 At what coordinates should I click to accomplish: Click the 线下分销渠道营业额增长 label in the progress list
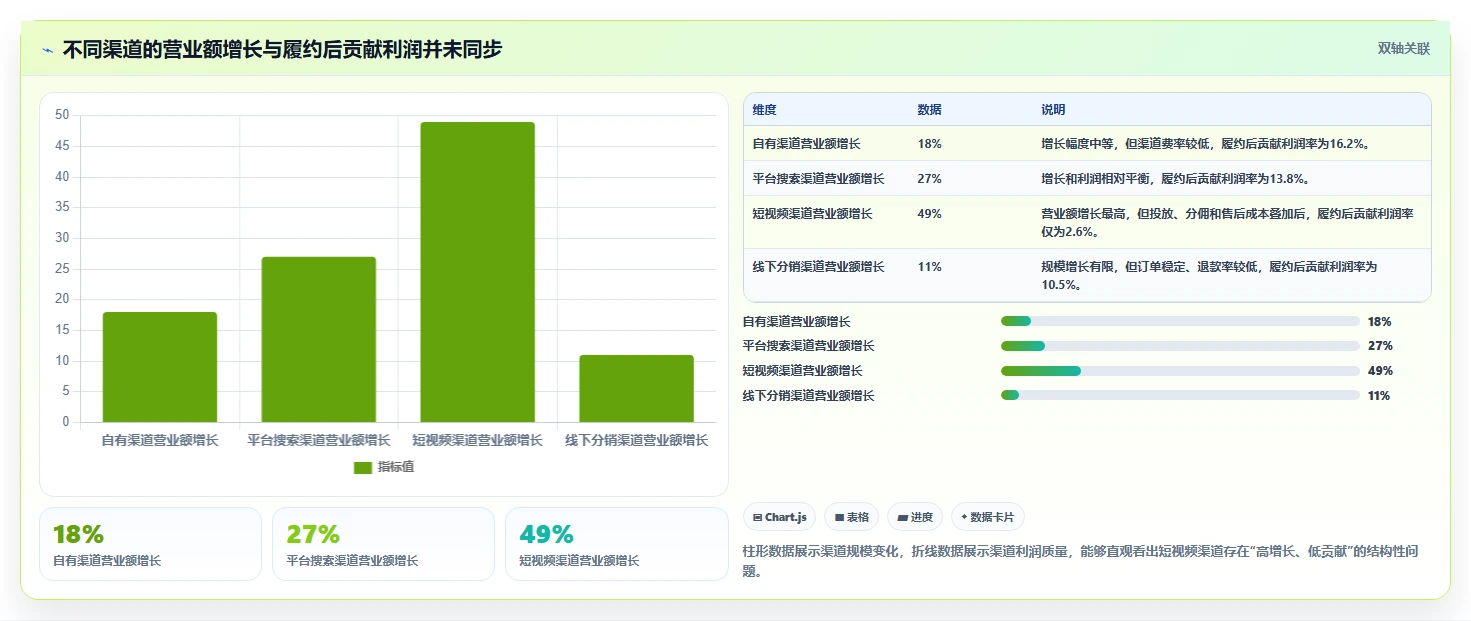coord(808,395)
